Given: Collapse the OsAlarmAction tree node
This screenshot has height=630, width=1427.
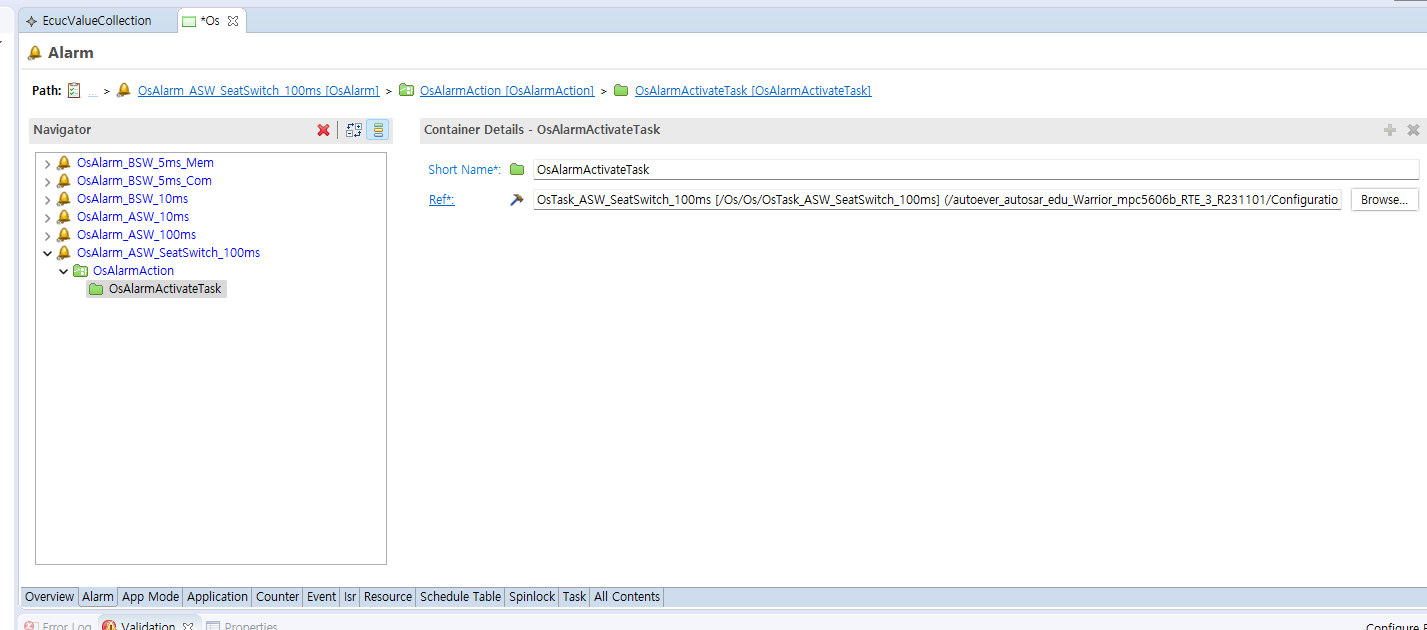Looking at the screenshot, I should (63, 271).
